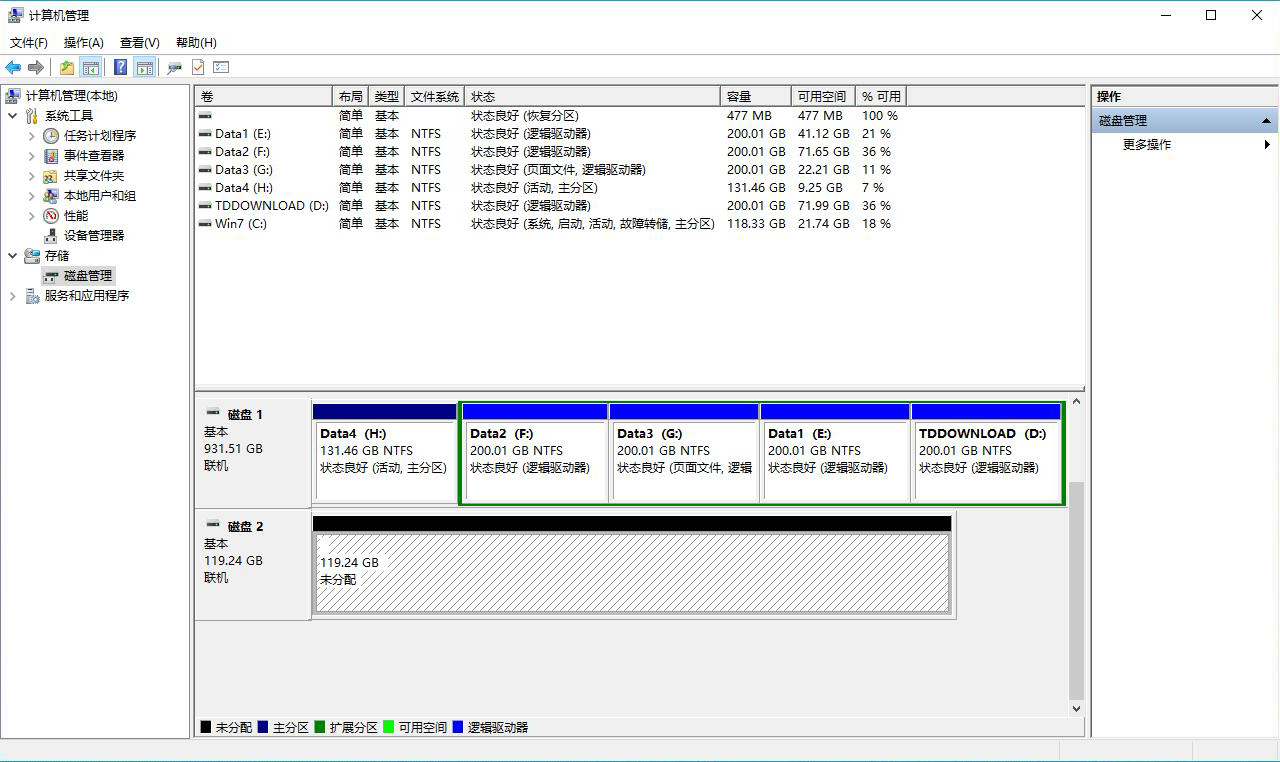
Task: Click the 磁盘管理 disk icon in tree
Action: coord(51,276)
